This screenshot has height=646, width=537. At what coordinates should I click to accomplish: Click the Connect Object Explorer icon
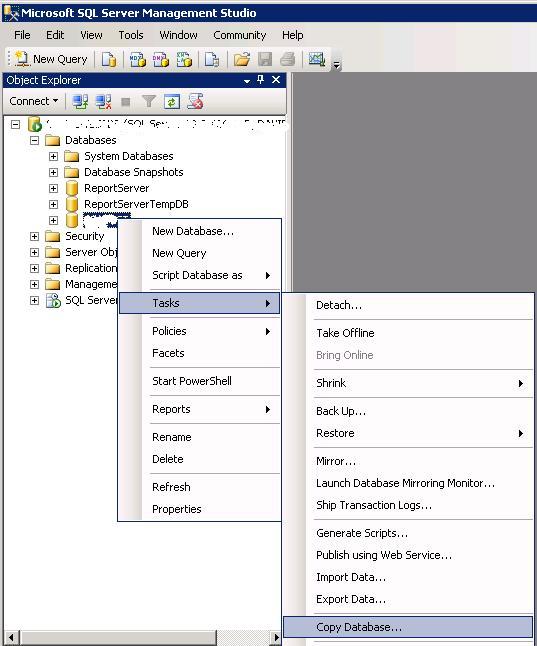point(80,101)
